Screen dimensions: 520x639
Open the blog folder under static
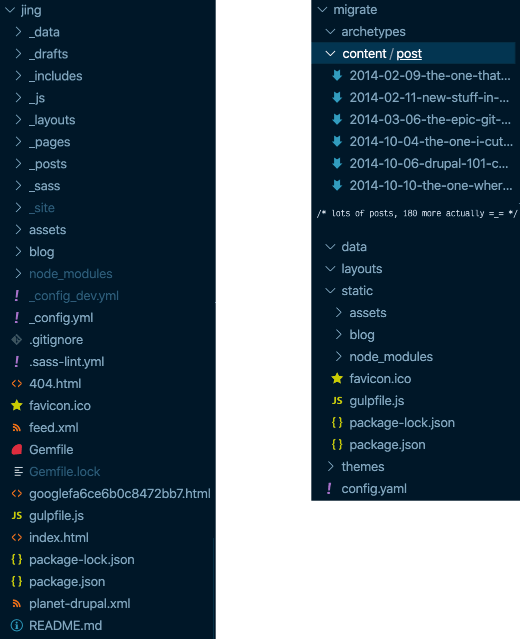[x=362, y=335]
